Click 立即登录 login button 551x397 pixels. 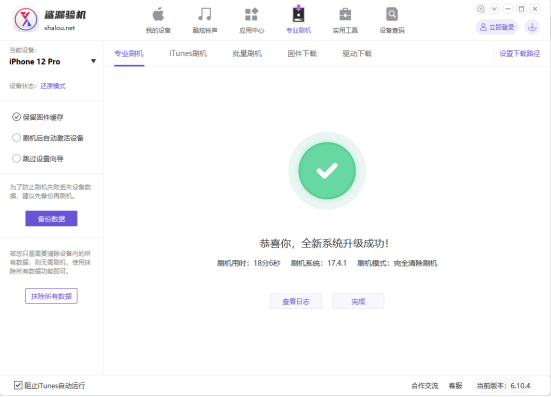click(x=497, y=27)
